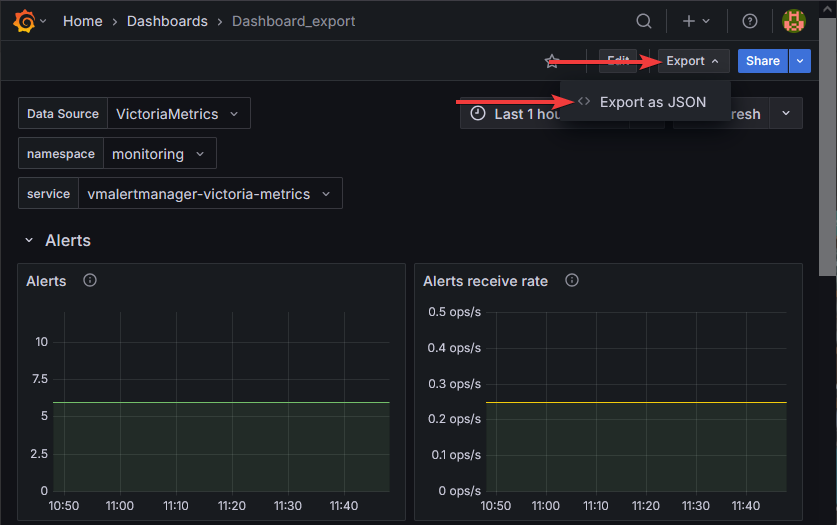Viewport: 837px width, 525px height.
Task: Open the Export dropdown button
Action: tap(693, 61)
